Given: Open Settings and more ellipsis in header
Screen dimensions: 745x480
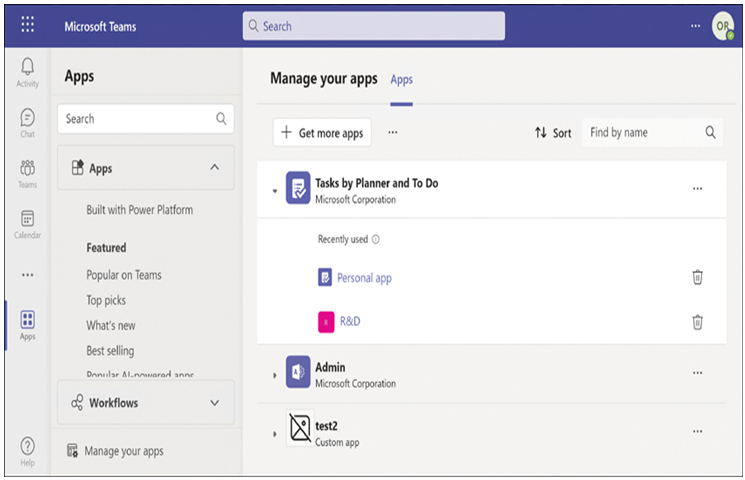Looking at the screenshot, I should pyautogui.click(x=695, y=26).
